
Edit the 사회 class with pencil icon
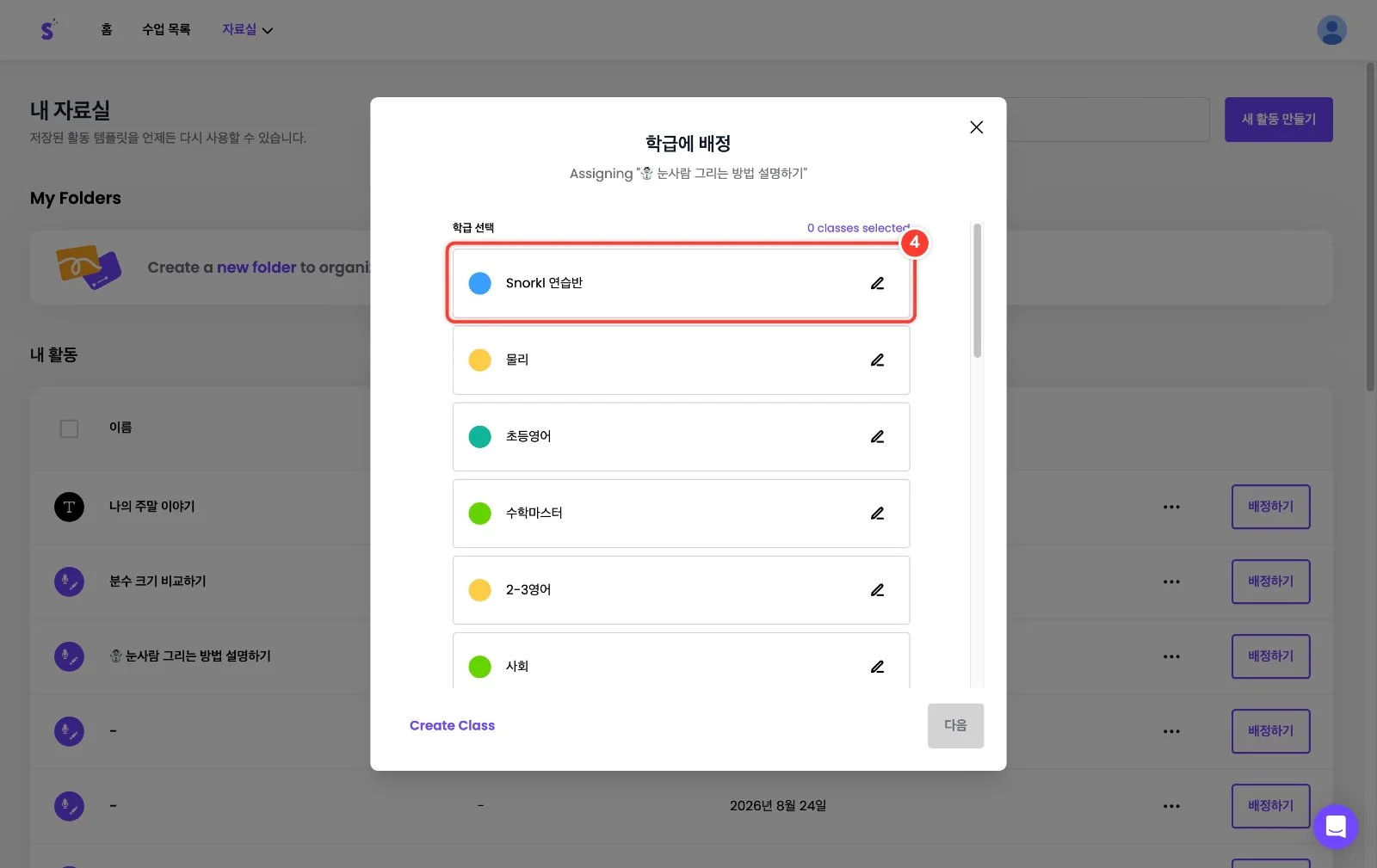coord(877,666)
